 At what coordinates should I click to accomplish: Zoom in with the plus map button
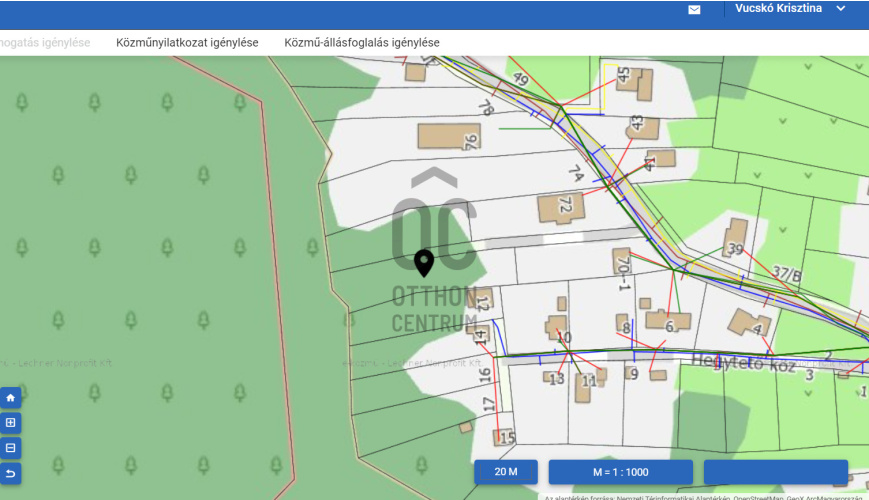point(11,423)
